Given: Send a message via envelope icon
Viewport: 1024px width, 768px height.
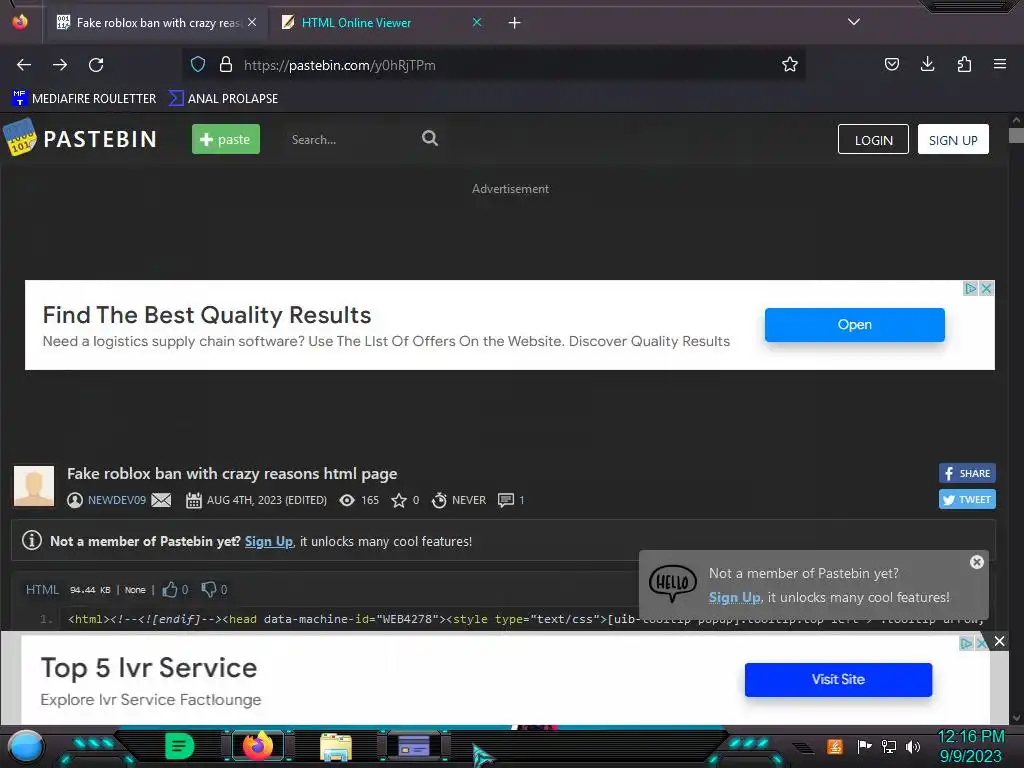Looking at the screenshot, I should coord(161,500).
